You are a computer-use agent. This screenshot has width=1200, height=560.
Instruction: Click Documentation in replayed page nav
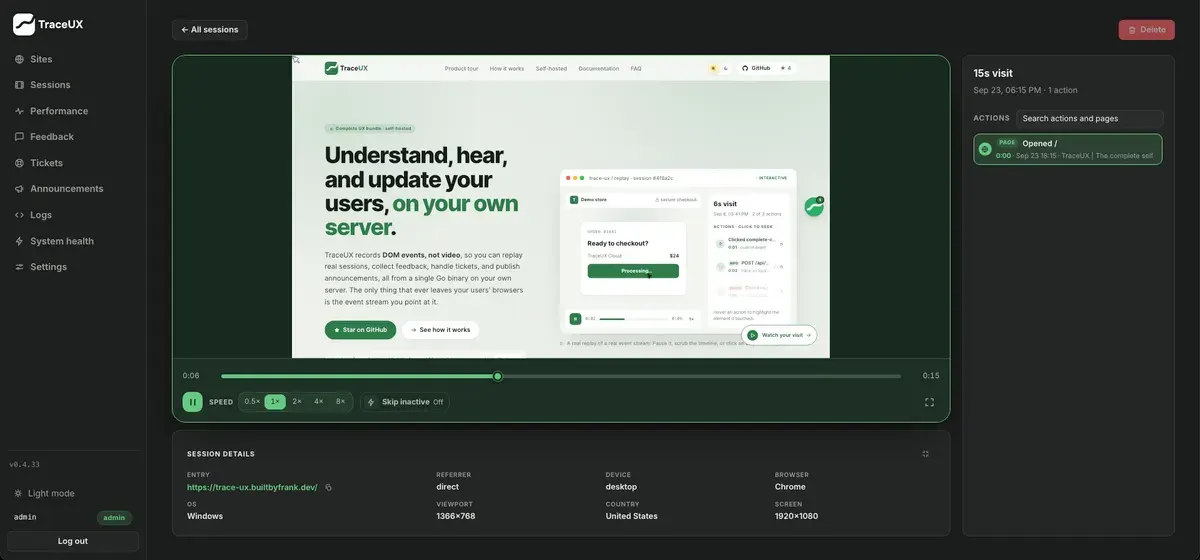(x=599, y=68)
